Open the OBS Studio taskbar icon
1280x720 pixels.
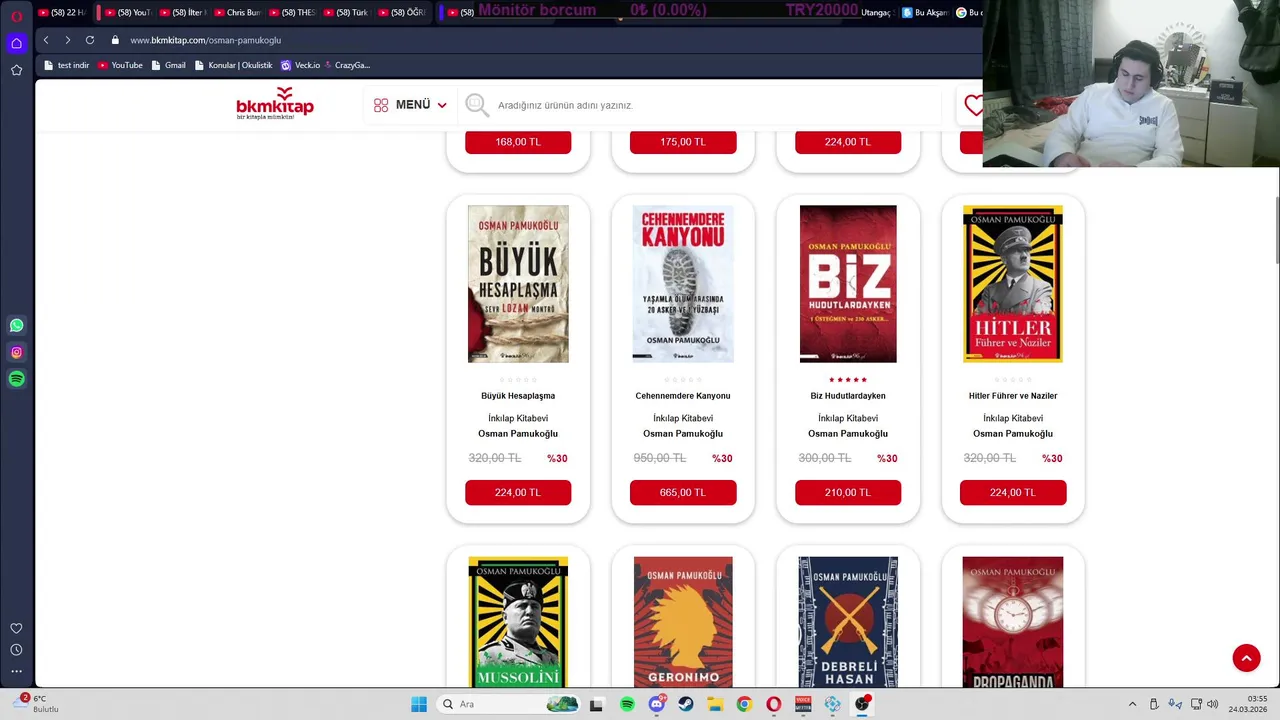point(862,704)
